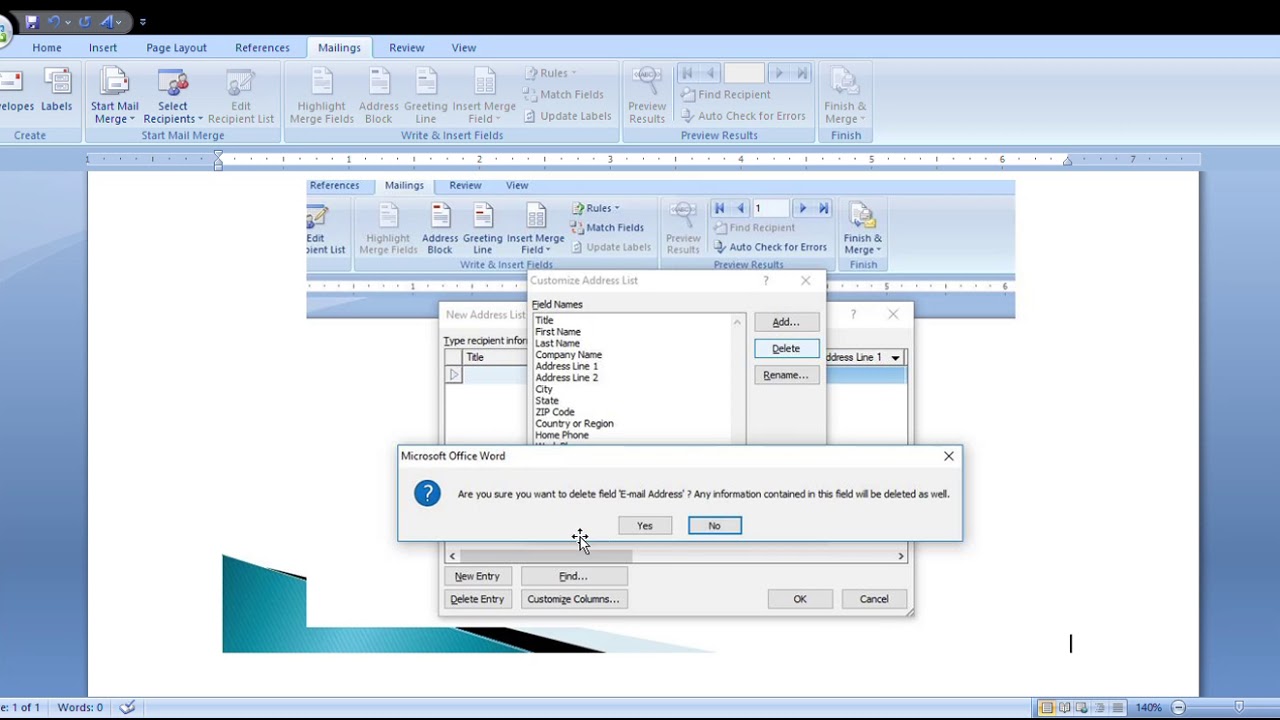This screenshot has height=720, width=1280.
Task: Select 'ZIP Code' in Field Names list
Action: (555, 412)
